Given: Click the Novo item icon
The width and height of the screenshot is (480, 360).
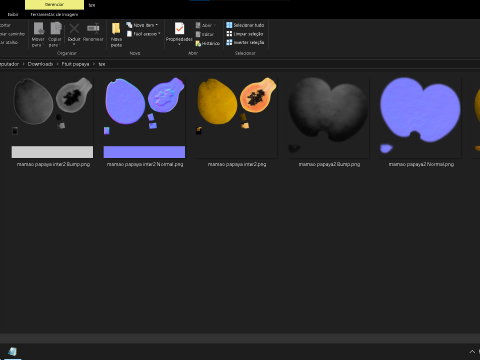Looking at the screenshot, I should 129,25.
